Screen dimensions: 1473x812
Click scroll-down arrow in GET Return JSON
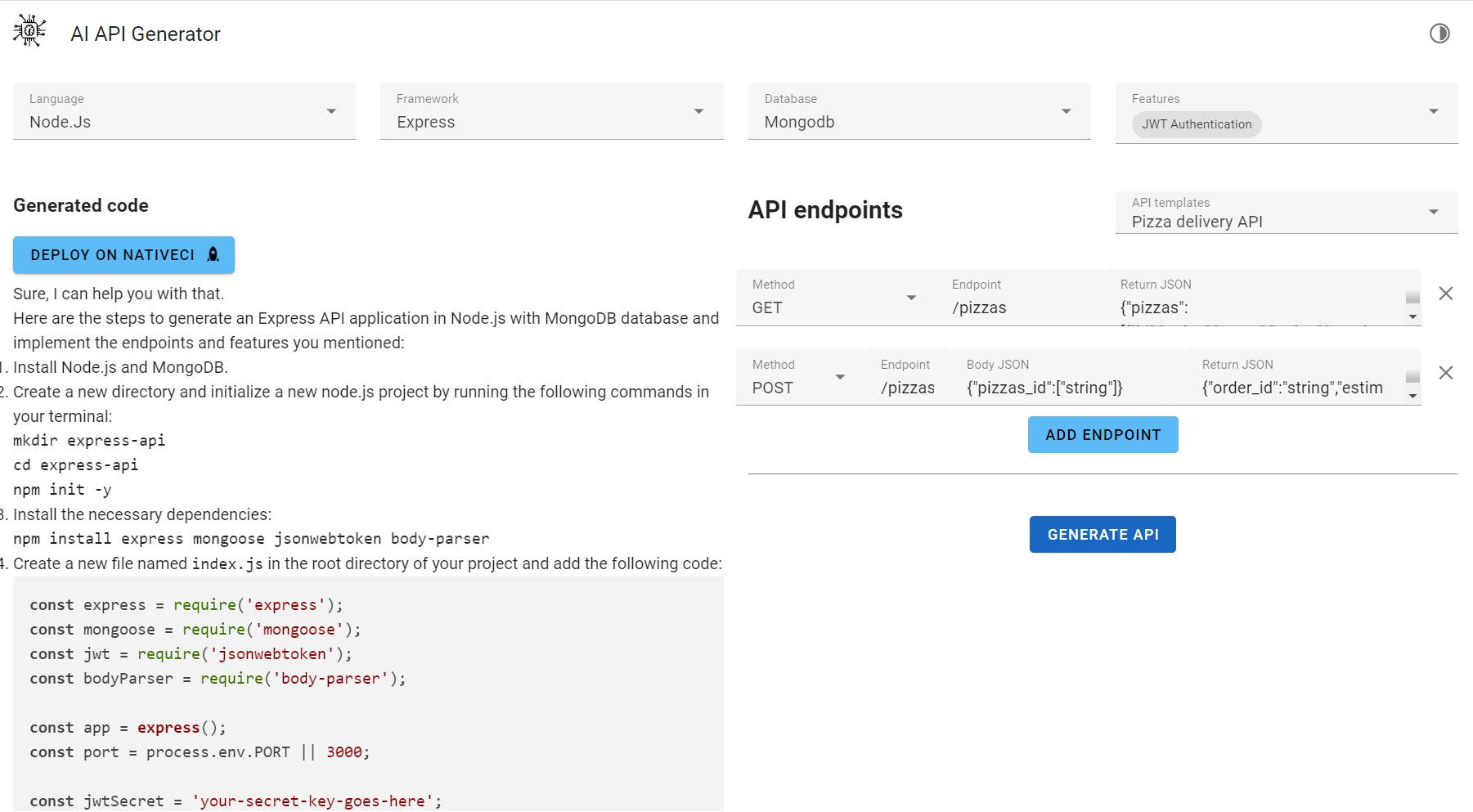click(x=1412, y=317)
